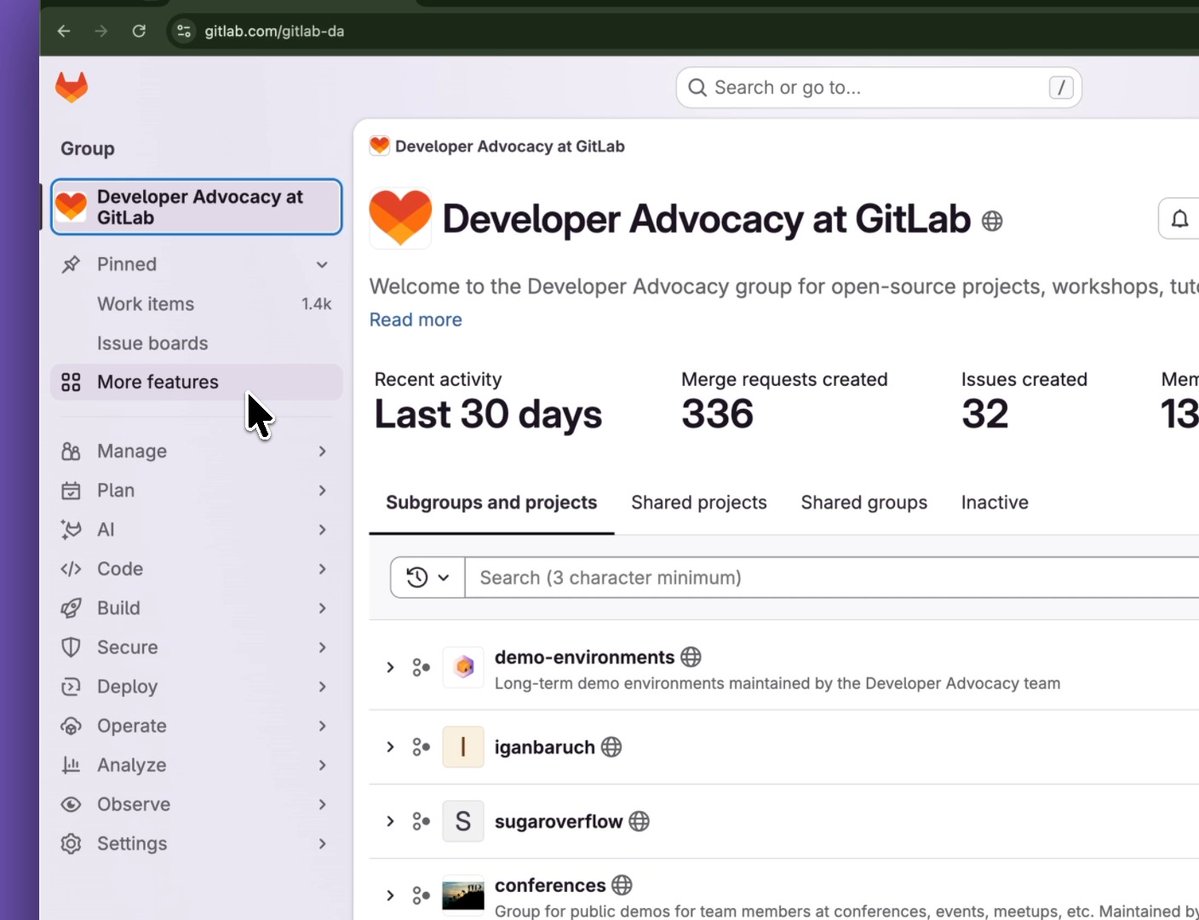
Task: Open the Settings menu label
Action: click(x=132, y=844)
